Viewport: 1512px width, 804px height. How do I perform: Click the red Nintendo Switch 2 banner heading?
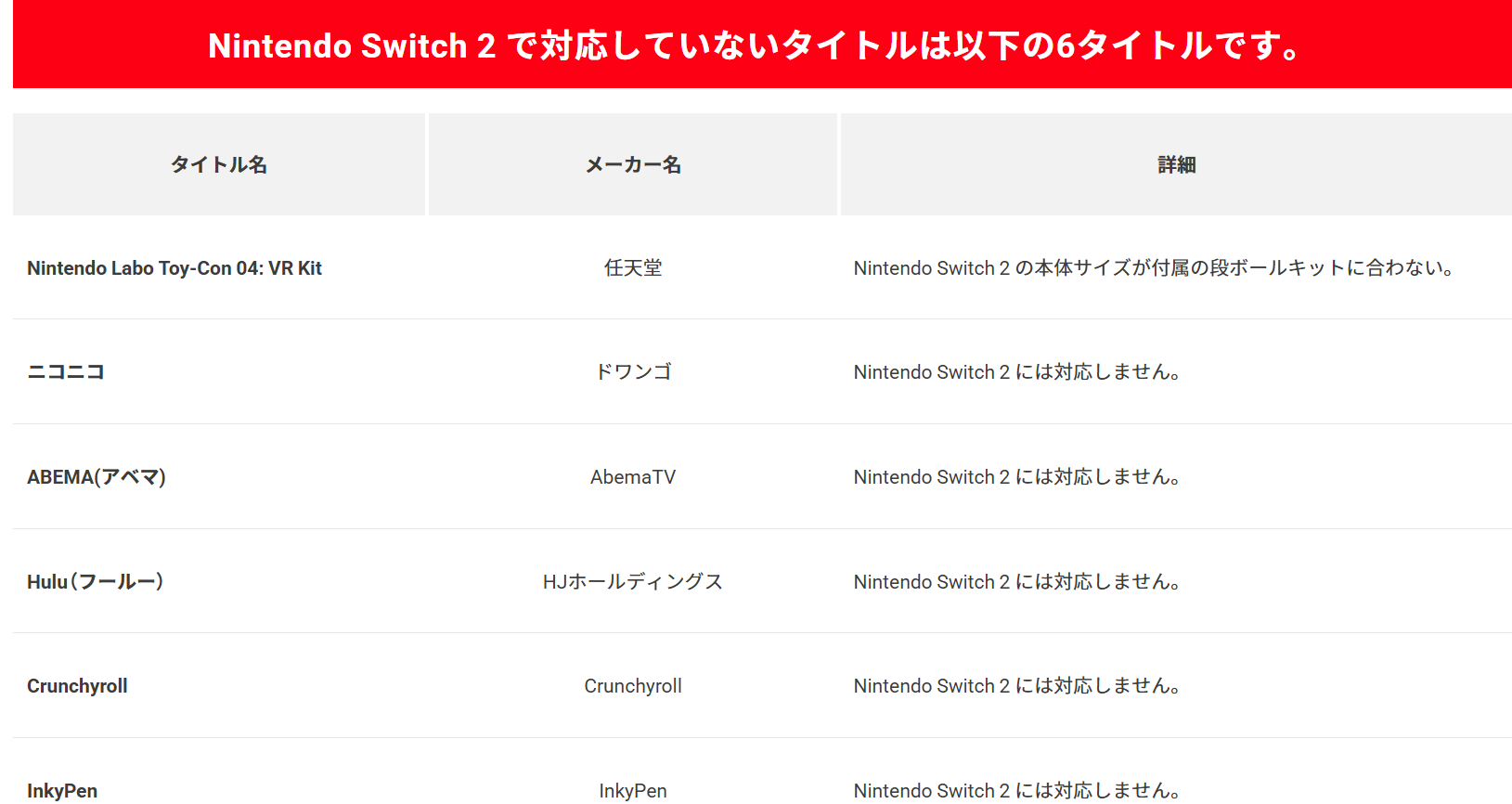coord(756,45)
